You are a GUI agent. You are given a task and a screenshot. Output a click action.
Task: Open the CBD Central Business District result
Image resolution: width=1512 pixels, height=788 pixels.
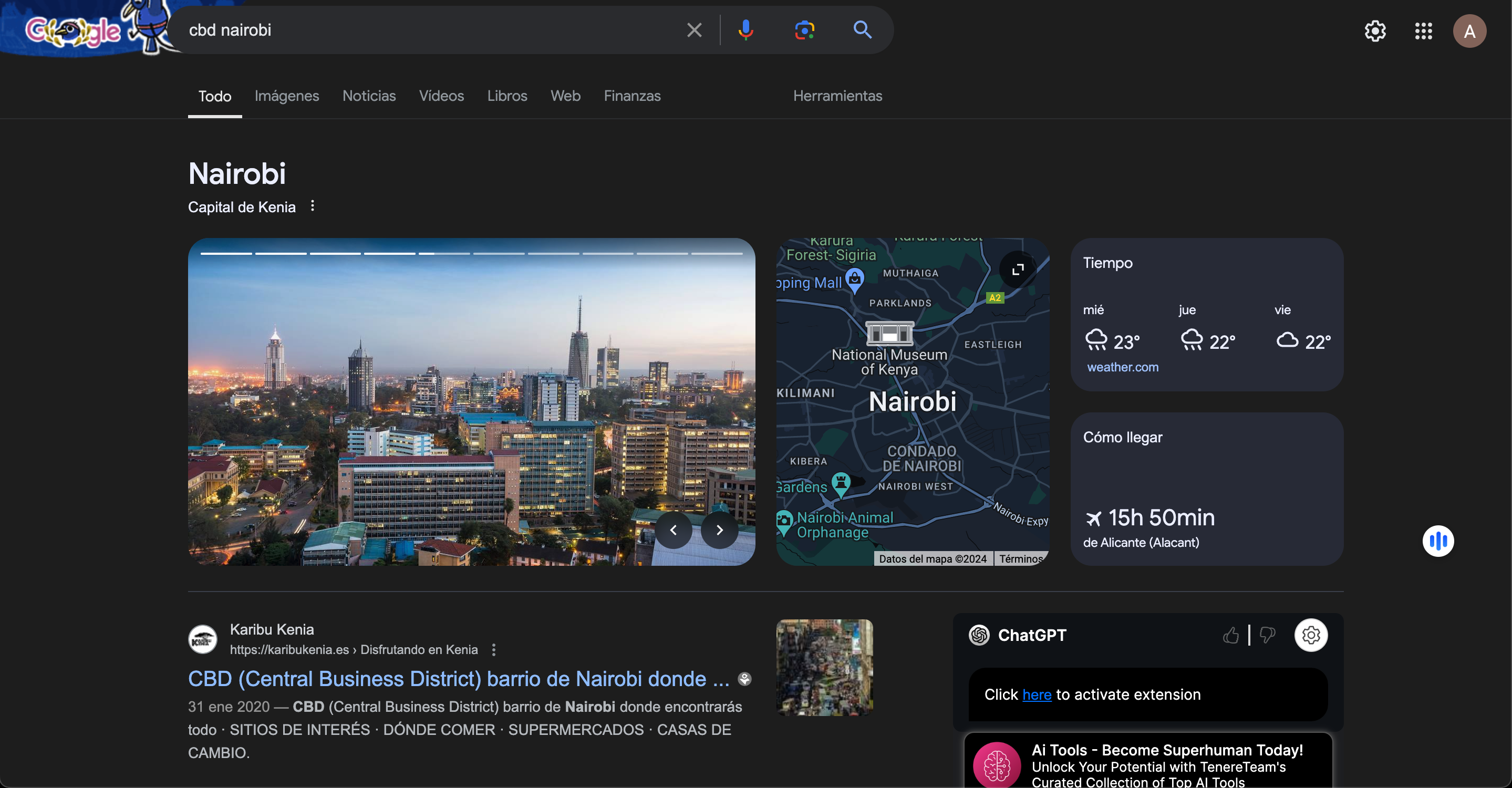[x=459, y=679]
